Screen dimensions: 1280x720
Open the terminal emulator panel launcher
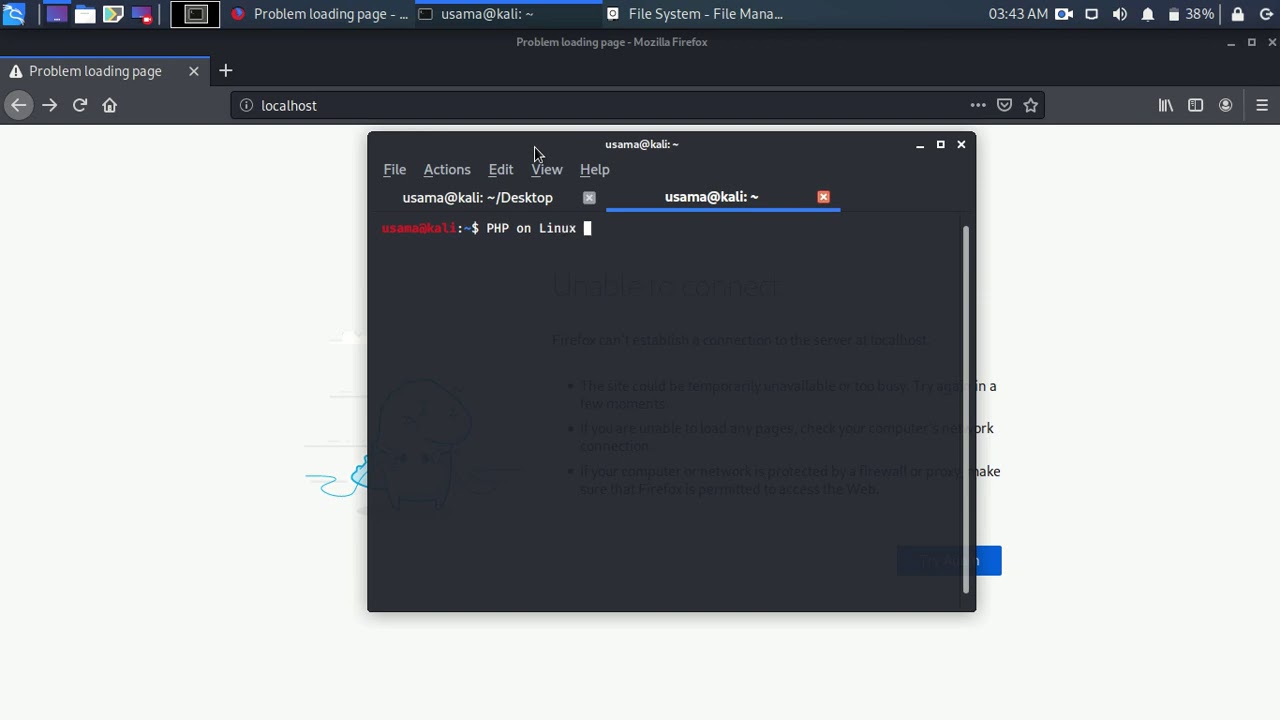point(195,14)
